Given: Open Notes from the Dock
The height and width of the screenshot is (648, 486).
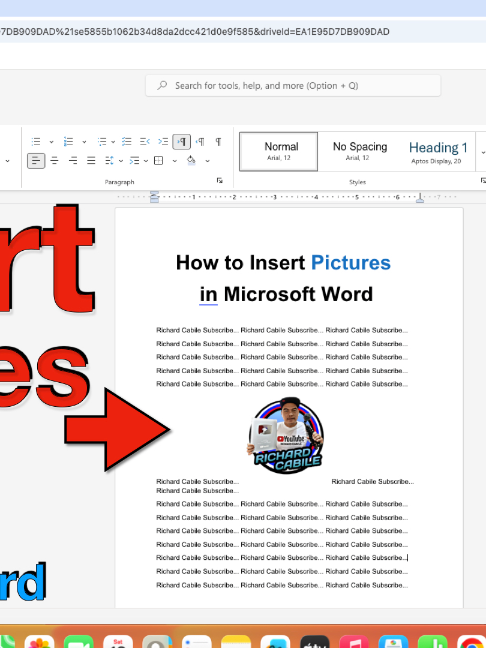Looking at the screenshot, I should tap(236, 642).
